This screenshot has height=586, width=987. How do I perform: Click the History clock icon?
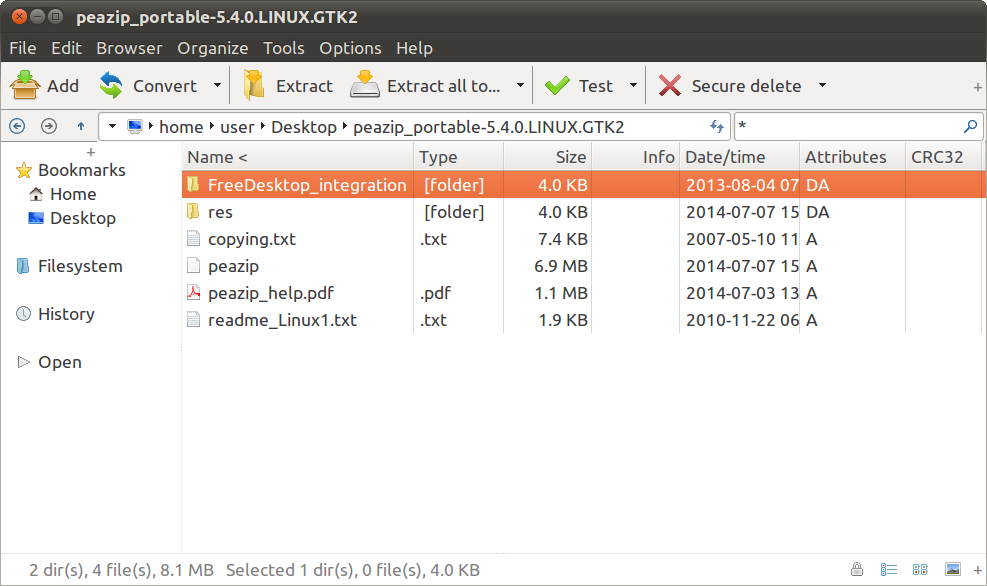tap(23, 313)
